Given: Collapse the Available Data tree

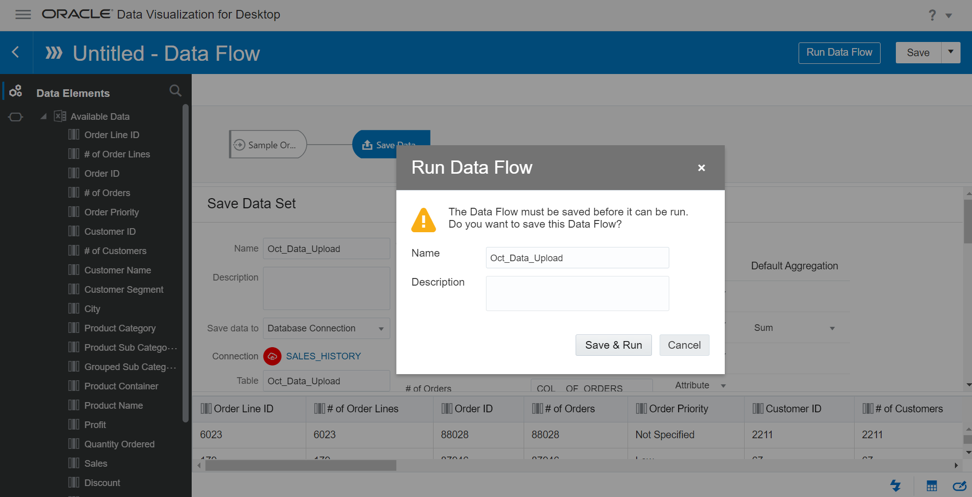Looking at the screenshot, I should [x=43, y=117].
